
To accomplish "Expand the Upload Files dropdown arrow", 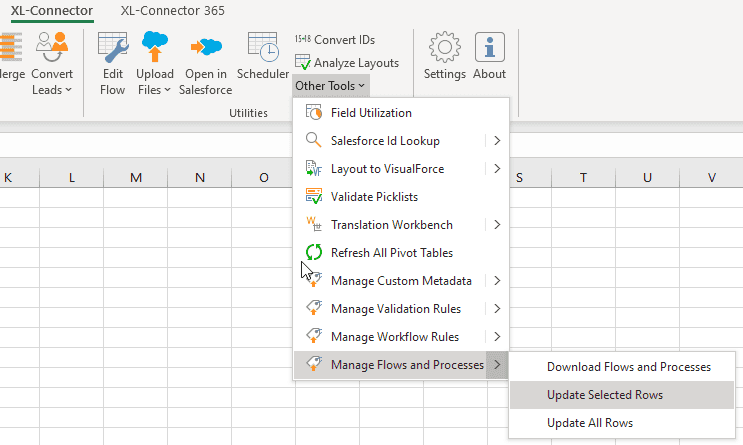I will pos(167,90).
